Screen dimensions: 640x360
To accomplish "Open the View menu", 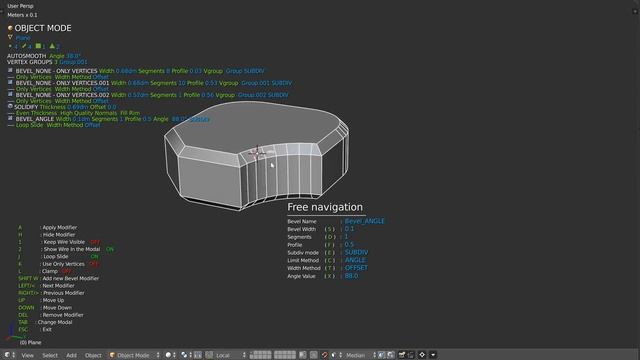I will pyautogui.click(x=28, y=356).
